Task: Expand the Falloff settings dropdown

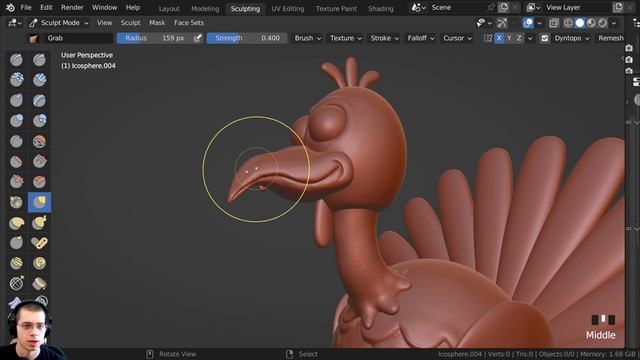Action: point(420,38)
